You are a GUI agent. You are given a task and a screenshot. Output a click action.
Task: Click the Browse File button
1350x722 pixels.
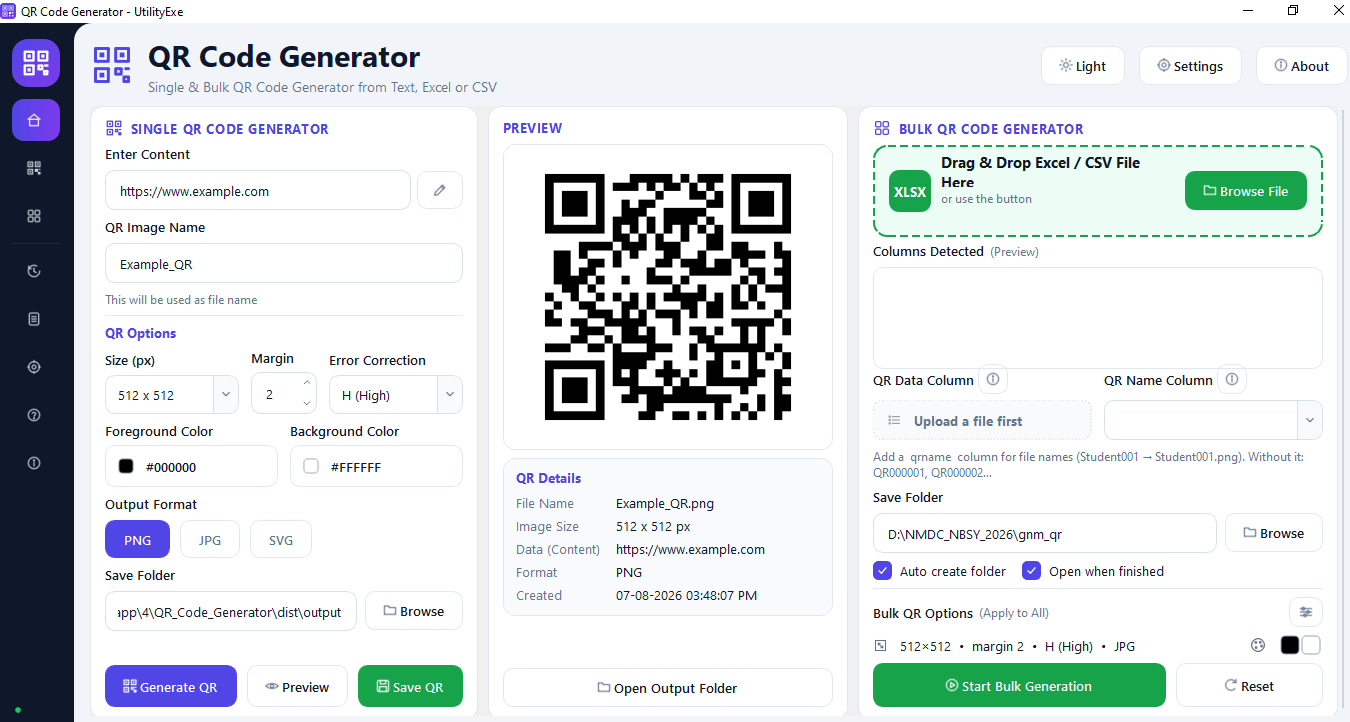tap(1245, 191)
